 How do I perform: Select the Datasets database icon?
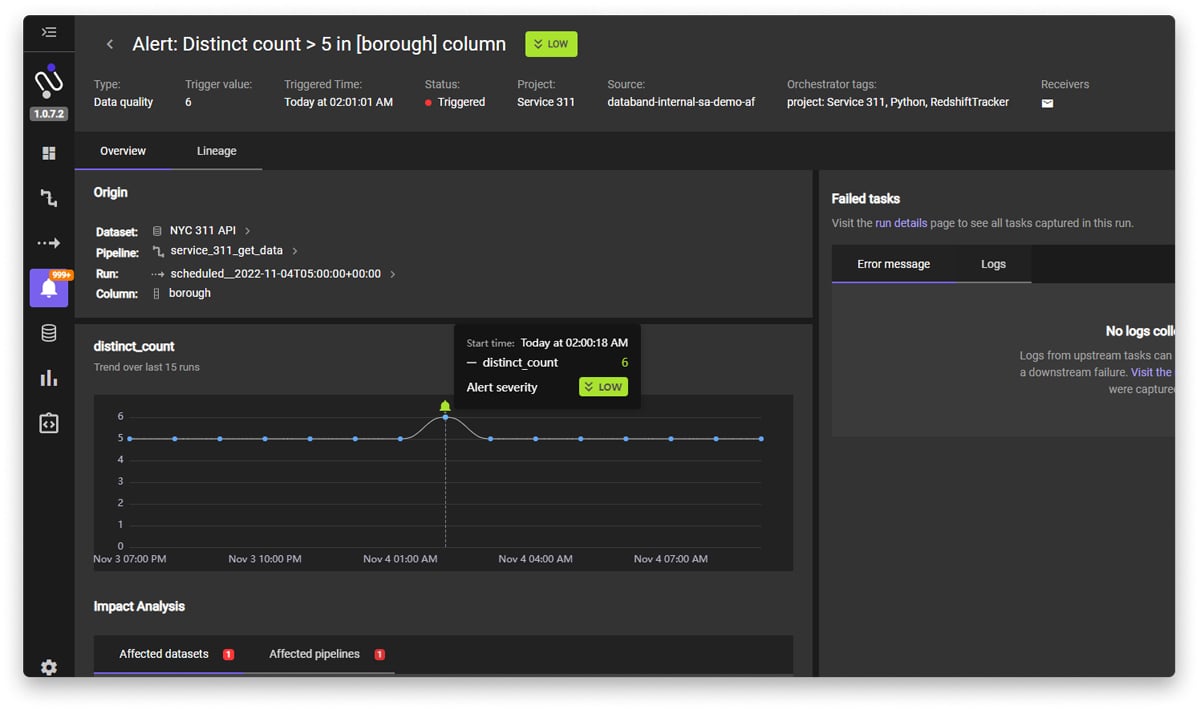[x=48, y=332]
